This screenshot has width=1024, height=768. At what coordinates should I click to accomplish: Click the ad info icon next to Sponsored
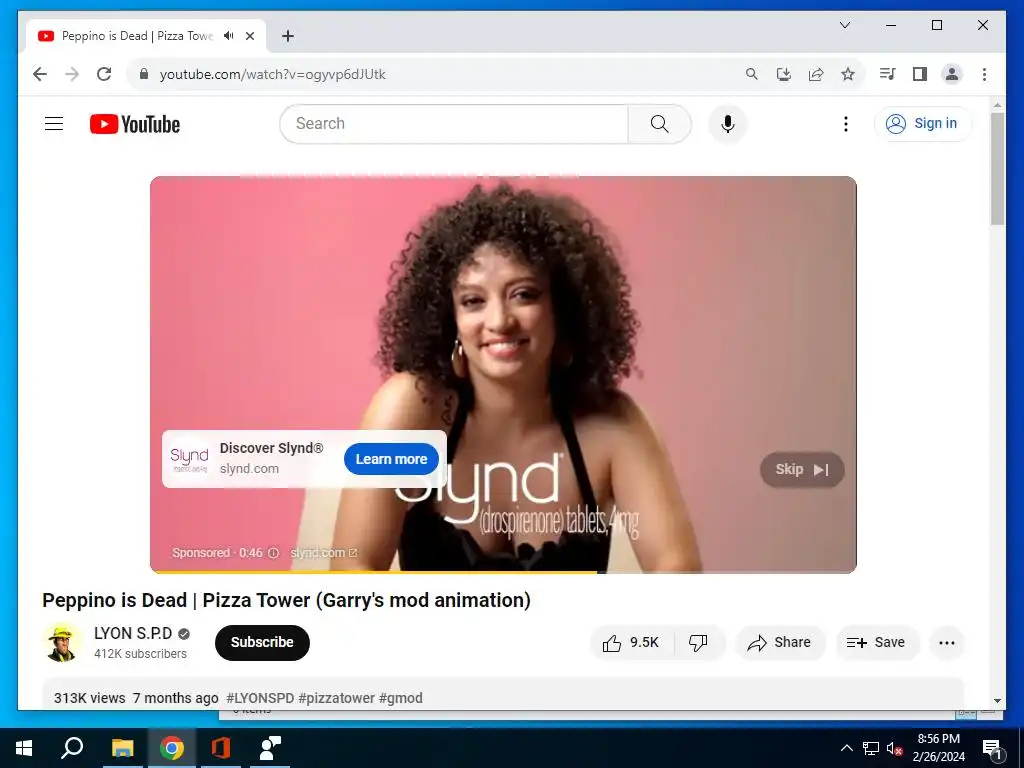coord(274,552)
